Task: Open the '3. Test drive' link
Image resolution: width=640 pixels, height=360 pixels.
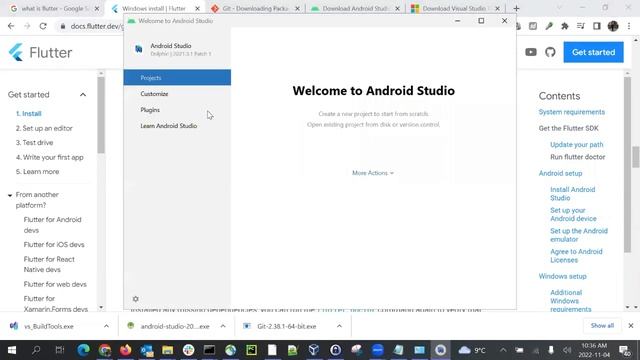Action: click(34, 142)
